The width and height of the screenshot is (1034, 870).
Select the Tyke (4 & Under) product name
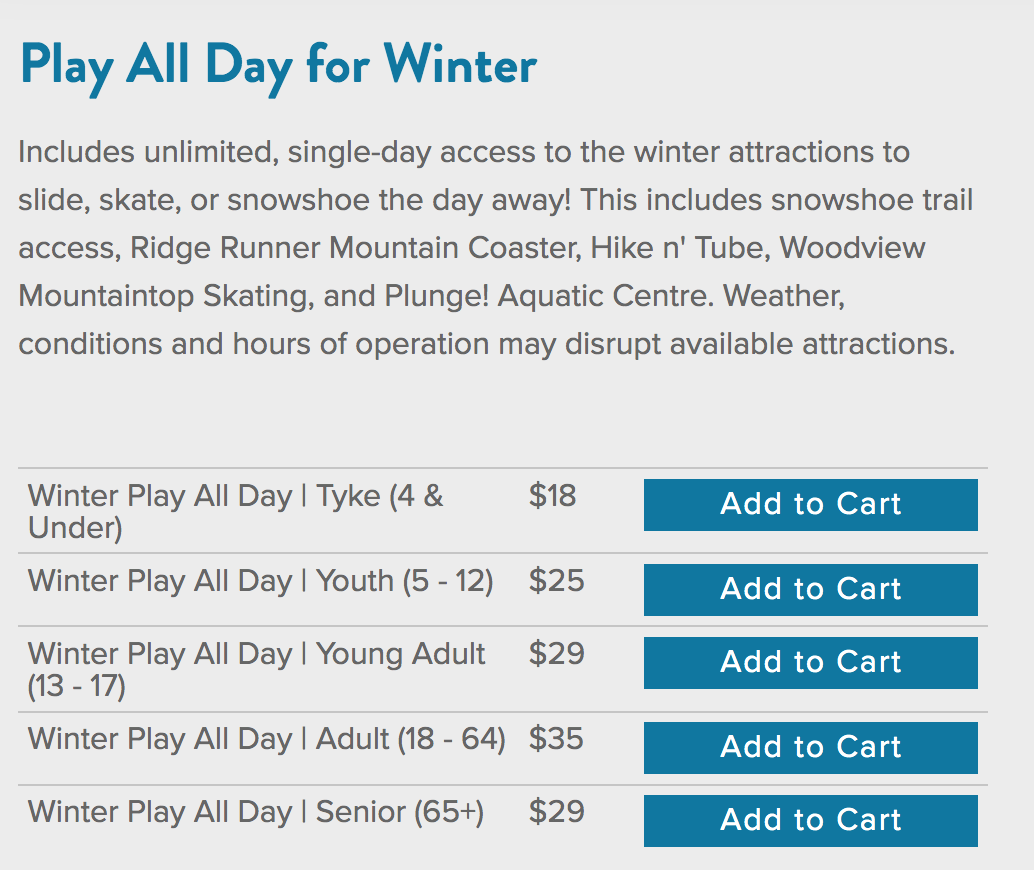[x=235, y=512]
